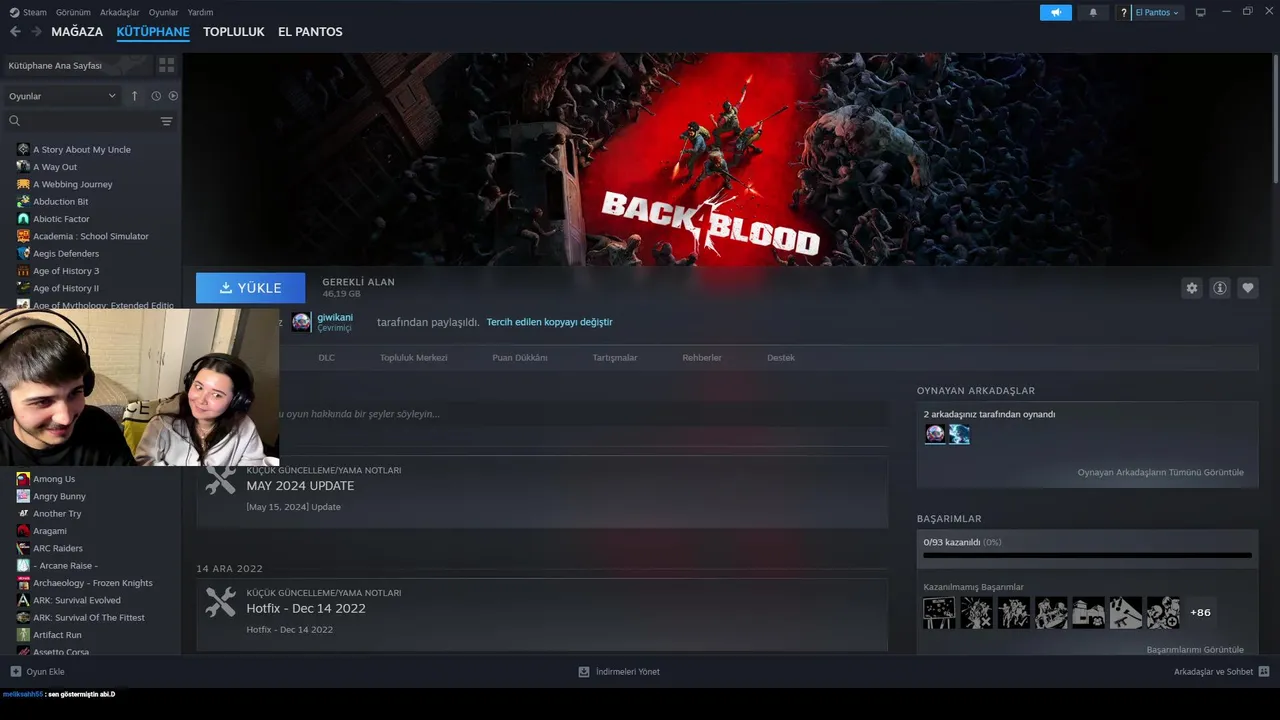Click the forward navigation arrow
The height and width of the screenshot is (720, 1280).
coord(36,32)
